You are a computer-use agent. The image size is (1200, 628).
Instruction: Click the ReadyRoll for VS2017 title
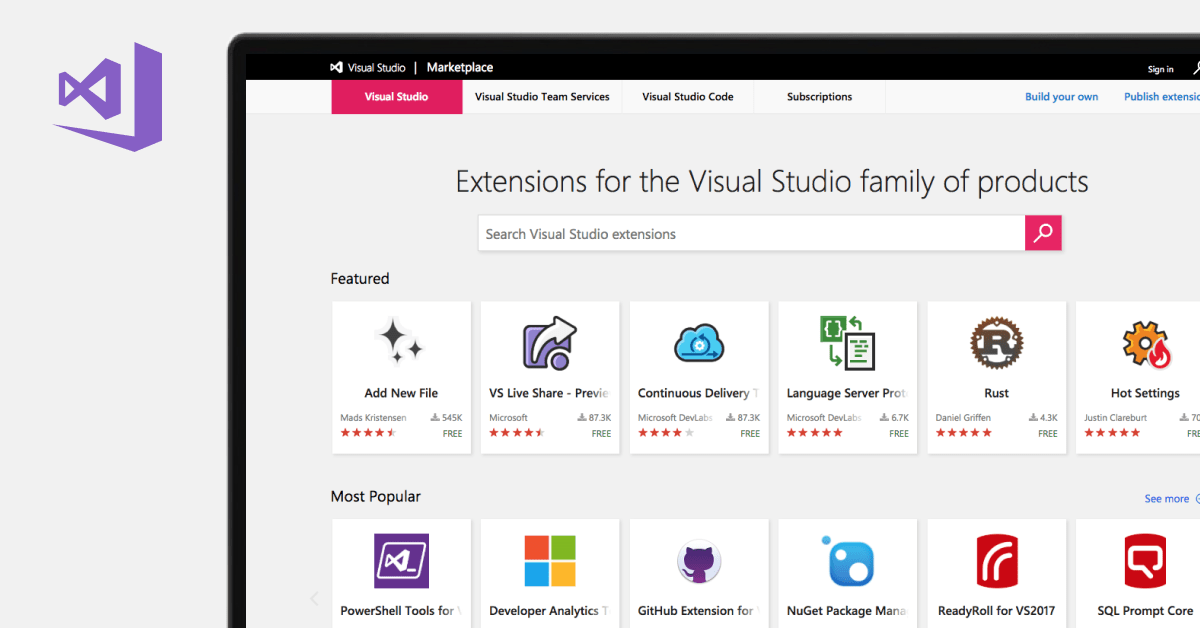pyautogui.click(x=996, y=610)
